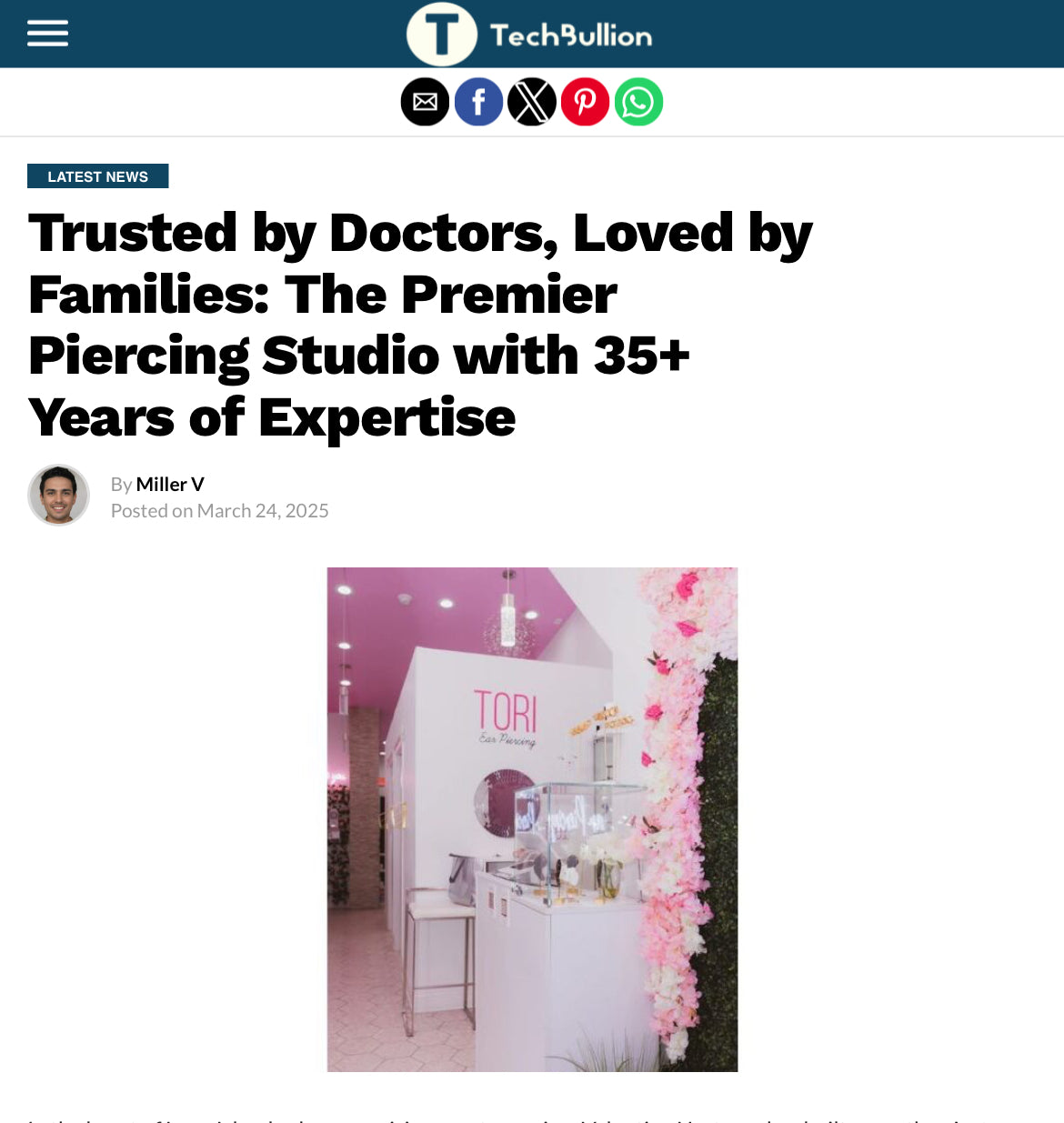
Task: Click 'Piercing Studio with 35+' headline line
Action: pos(359,356)
